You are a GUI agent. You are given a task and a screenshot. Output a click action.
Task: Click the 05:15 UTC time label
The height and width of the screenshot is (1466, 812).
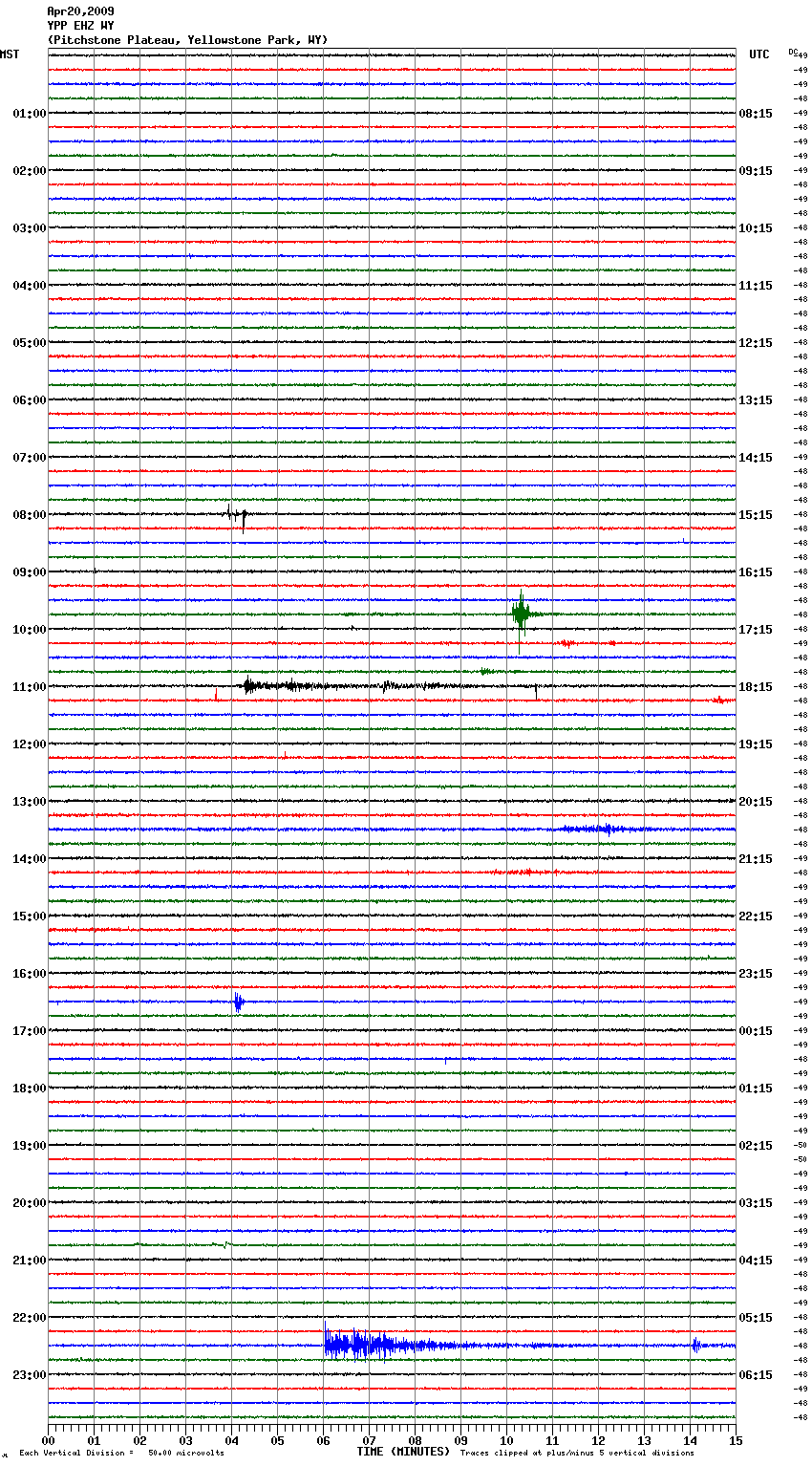(x=756, y=1318)
